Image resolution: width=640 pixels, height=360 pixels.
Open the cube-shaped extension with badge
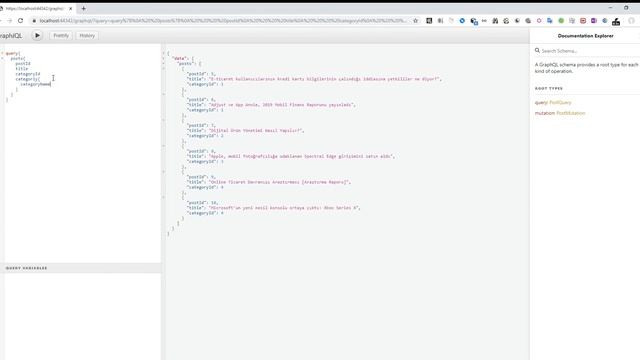click(x=473, y=21)
